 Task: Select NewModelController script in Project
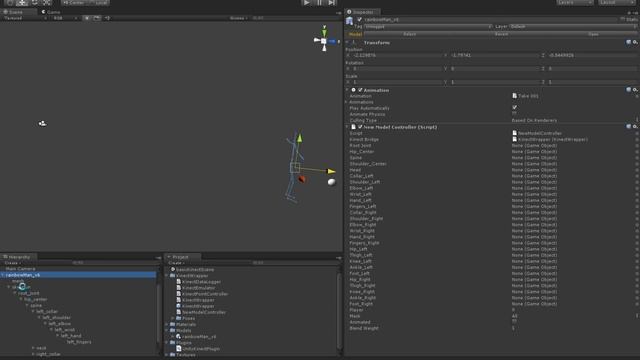point(204,312)
